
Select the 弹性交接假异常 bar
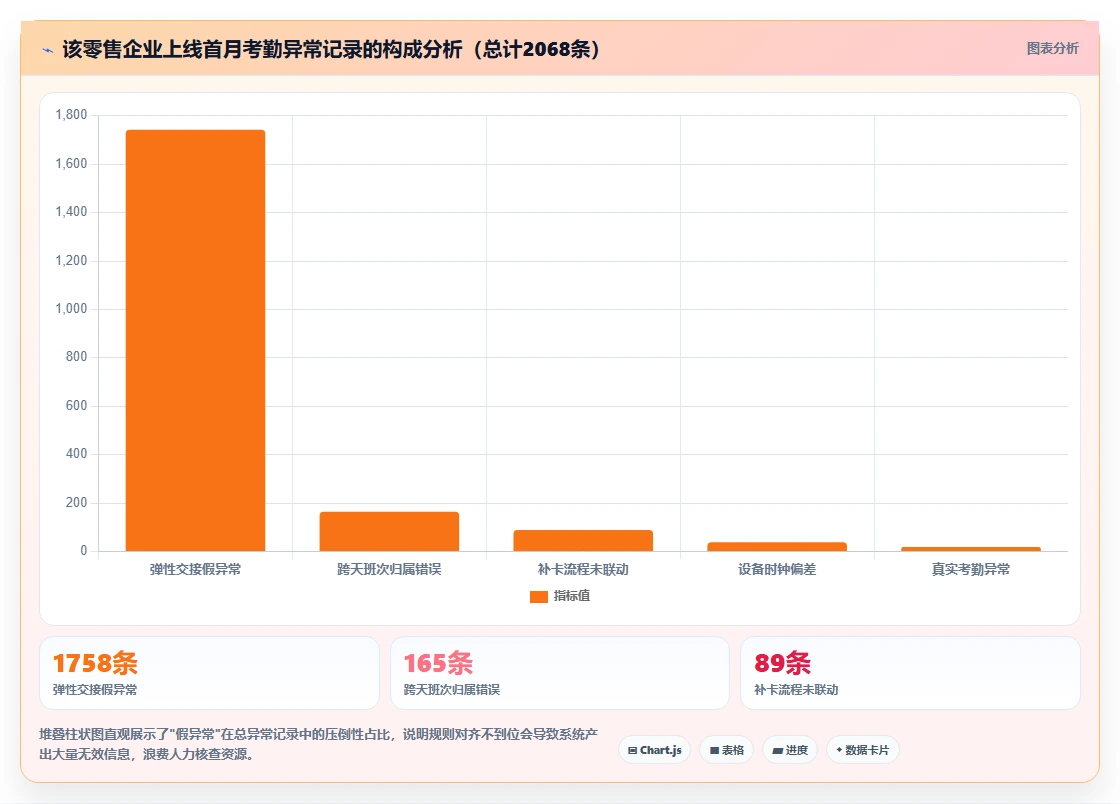195,341
